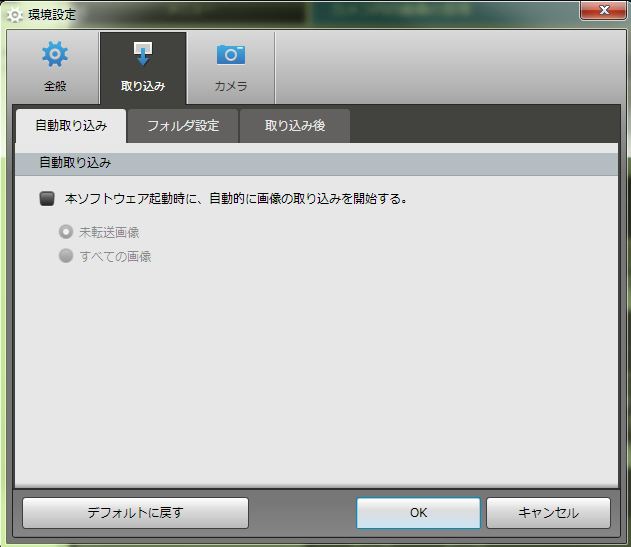
Task: Click the キャンセル button
Action: [549, 513]
